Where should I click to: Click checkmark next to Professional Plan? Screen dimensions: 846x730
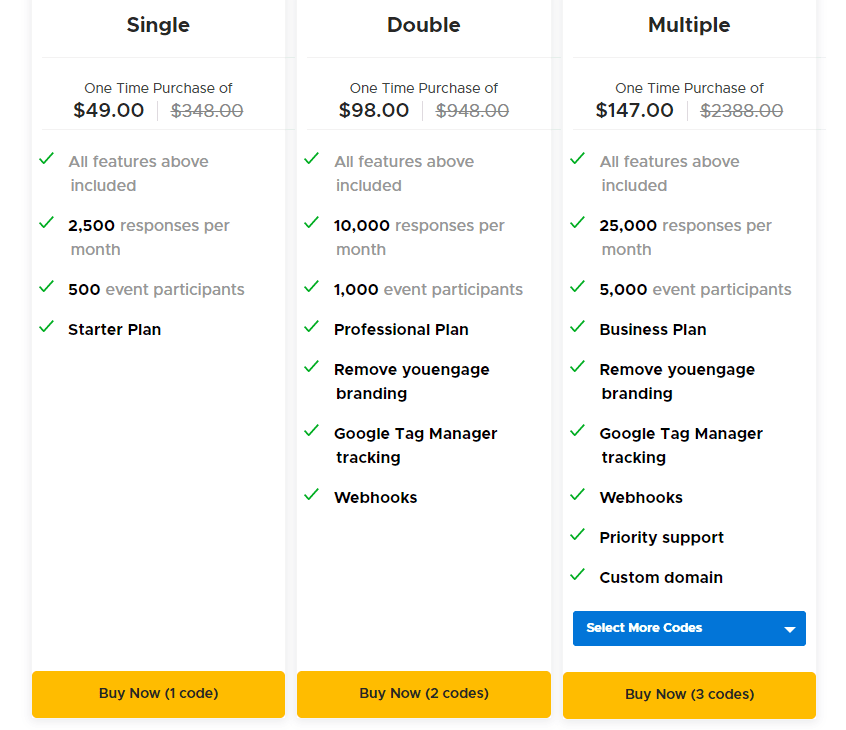(312, 327)
